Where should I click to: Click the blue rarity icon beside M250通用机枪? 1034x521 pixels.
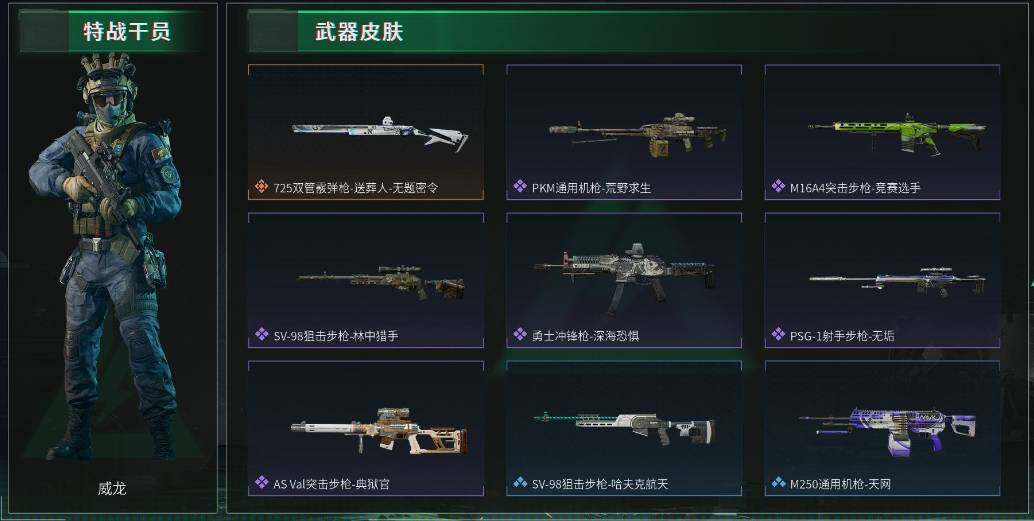778,483
